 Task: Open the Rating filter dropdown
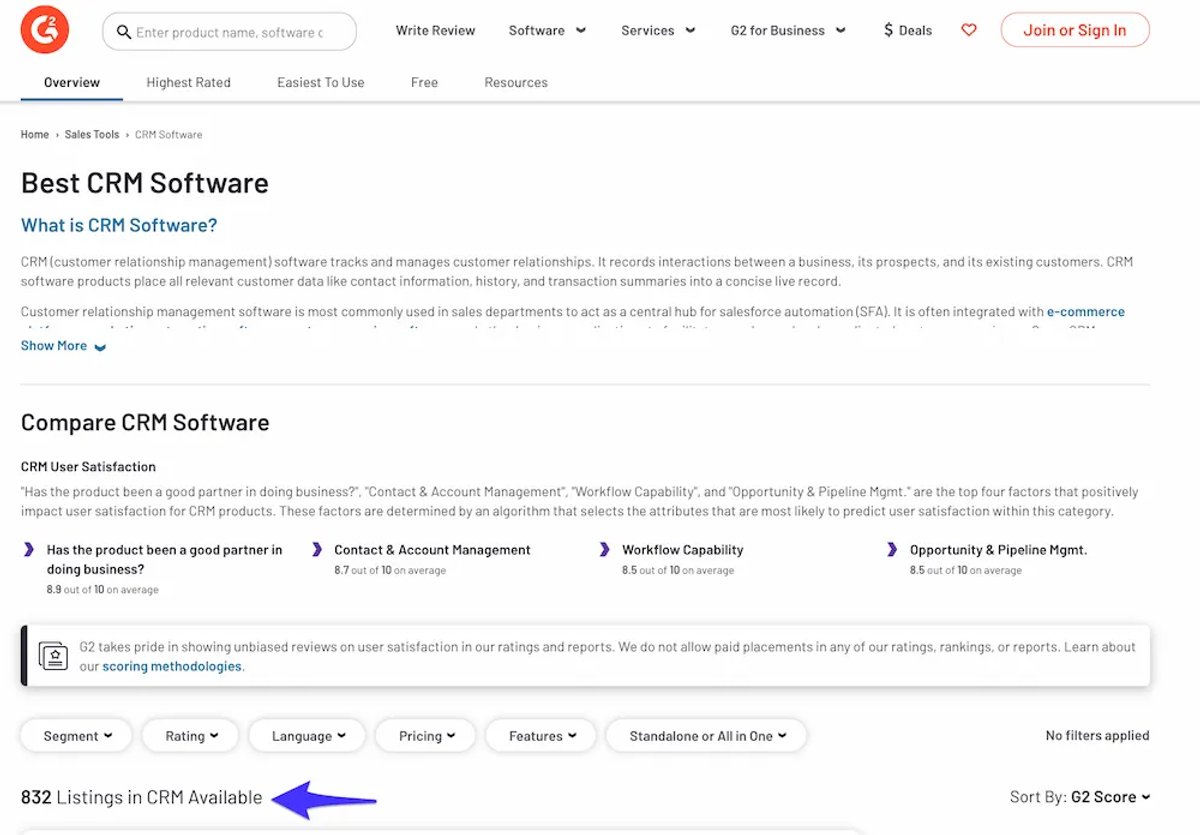190,736
